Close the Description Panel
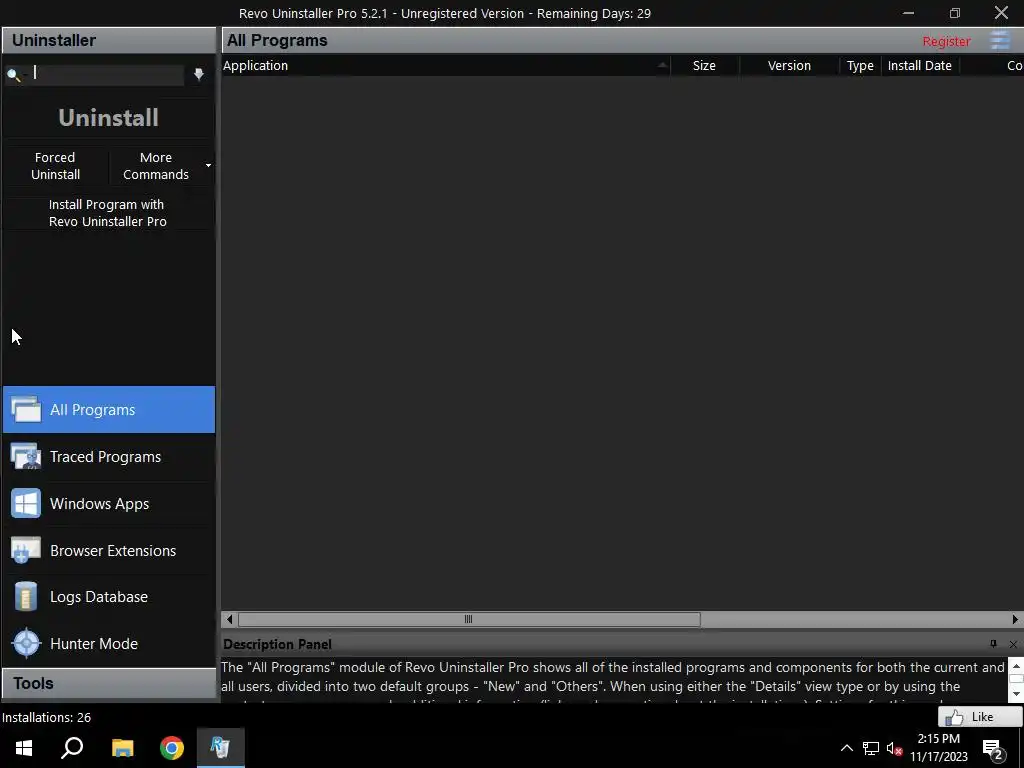Viewport: 1024px width, 768px height. (1013, 645)
